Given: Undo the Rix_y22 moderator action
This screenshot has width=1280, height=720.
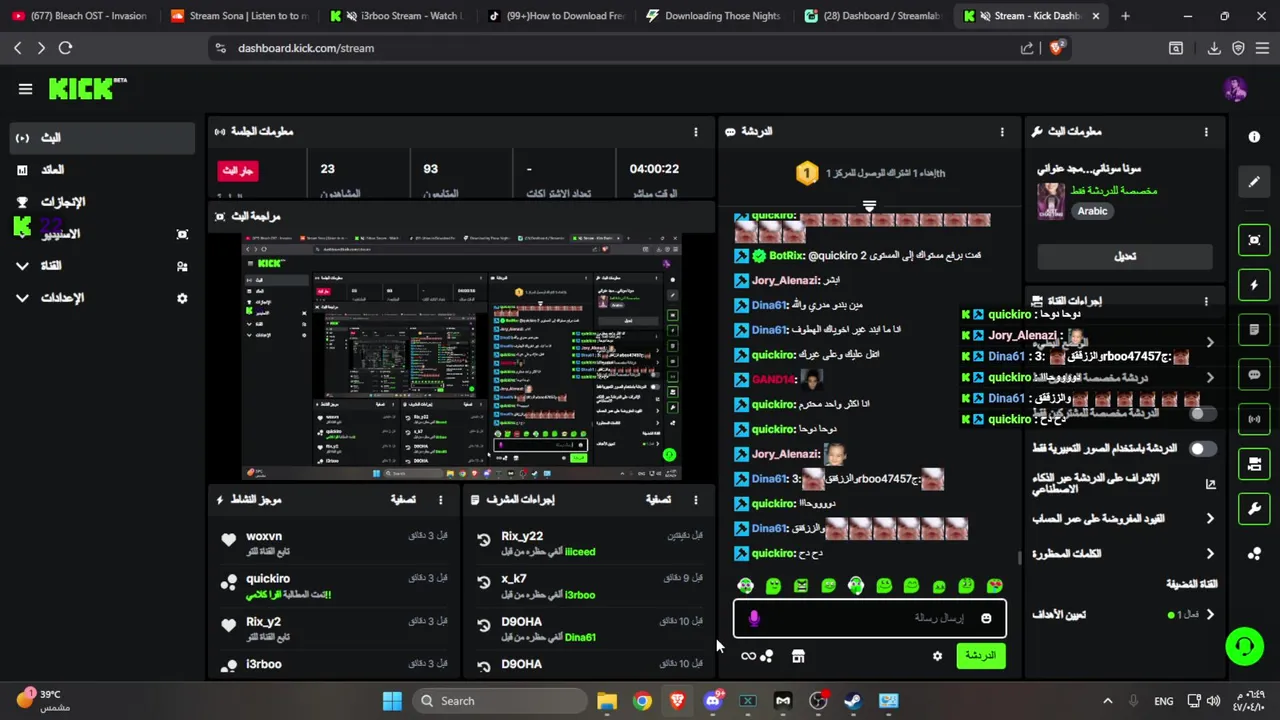Looking at the screenshot, I should tap(484, 540).
